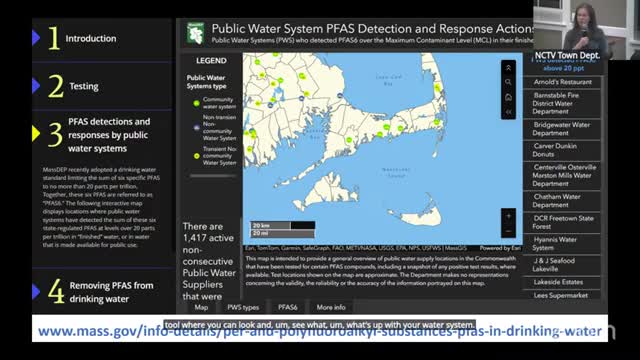Click the green Community water system legend dot

point(196,103)
